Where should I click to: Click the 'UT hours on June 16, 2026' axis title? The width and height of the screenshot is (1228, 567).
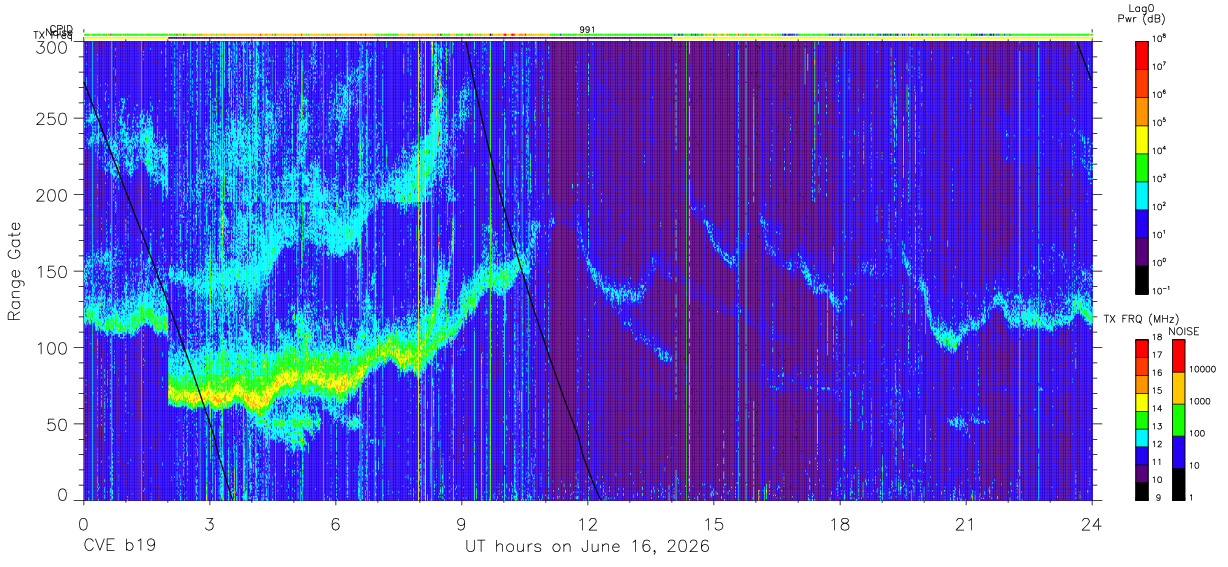(x=587, y=547)
